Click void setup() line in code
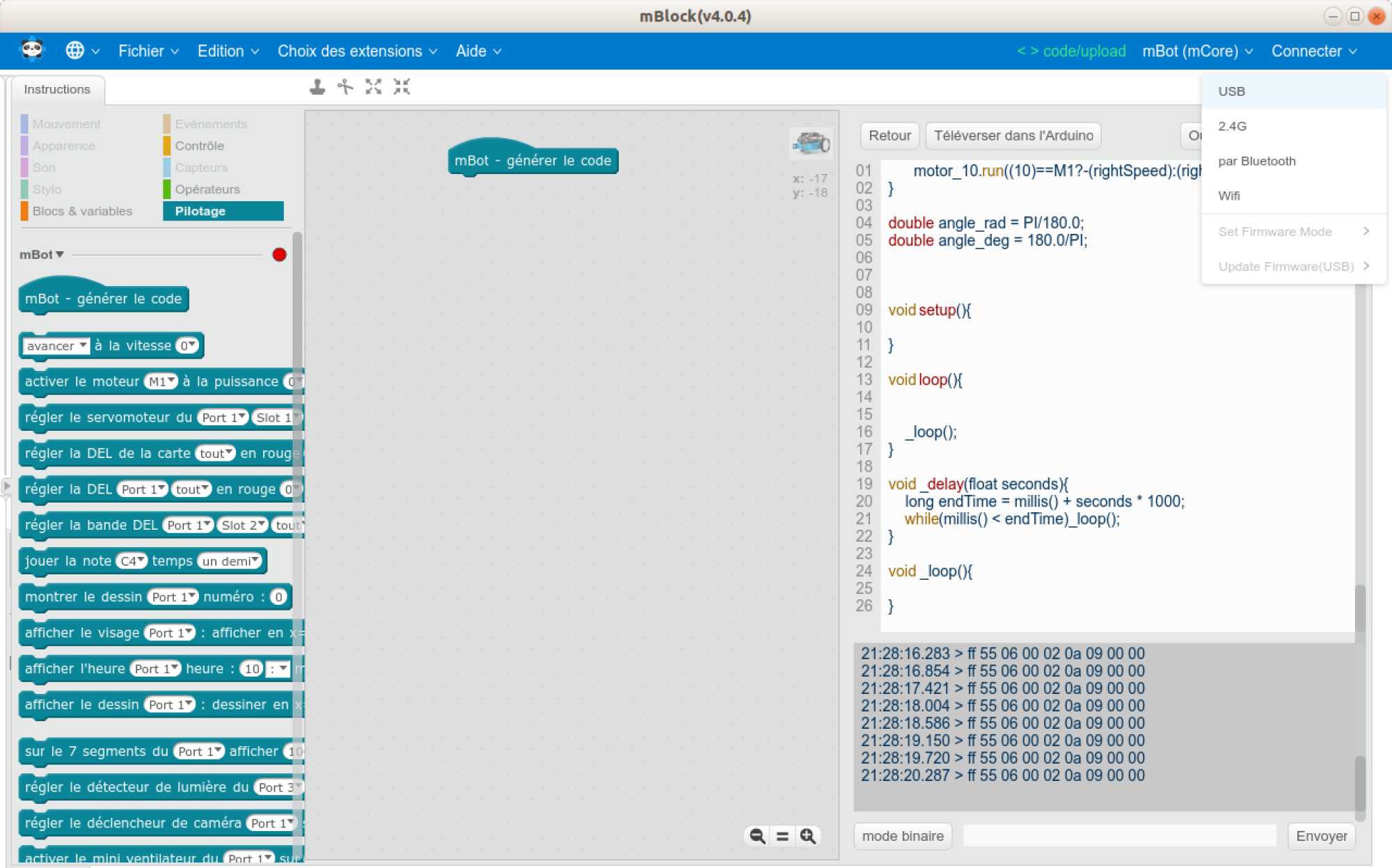The height and width of the screenshot is (868, 1392). point(929,310)
